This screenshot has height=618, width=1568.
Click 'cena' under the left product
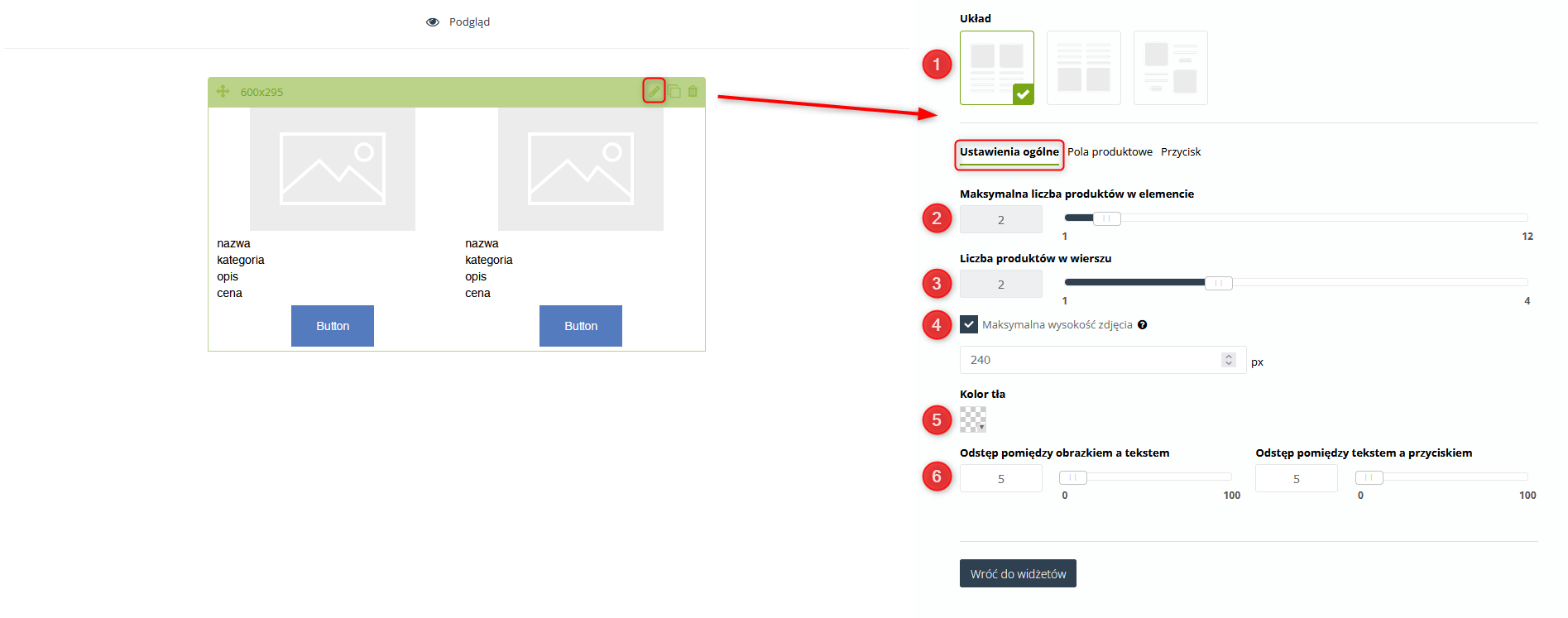pyautogui.click(x=229, y=293)
